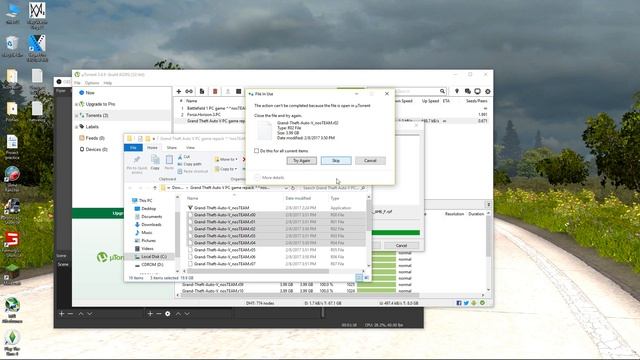Click the Stop Torrent square icon
The height and width of the screenshot is (360, 640).
pos(239,91)
